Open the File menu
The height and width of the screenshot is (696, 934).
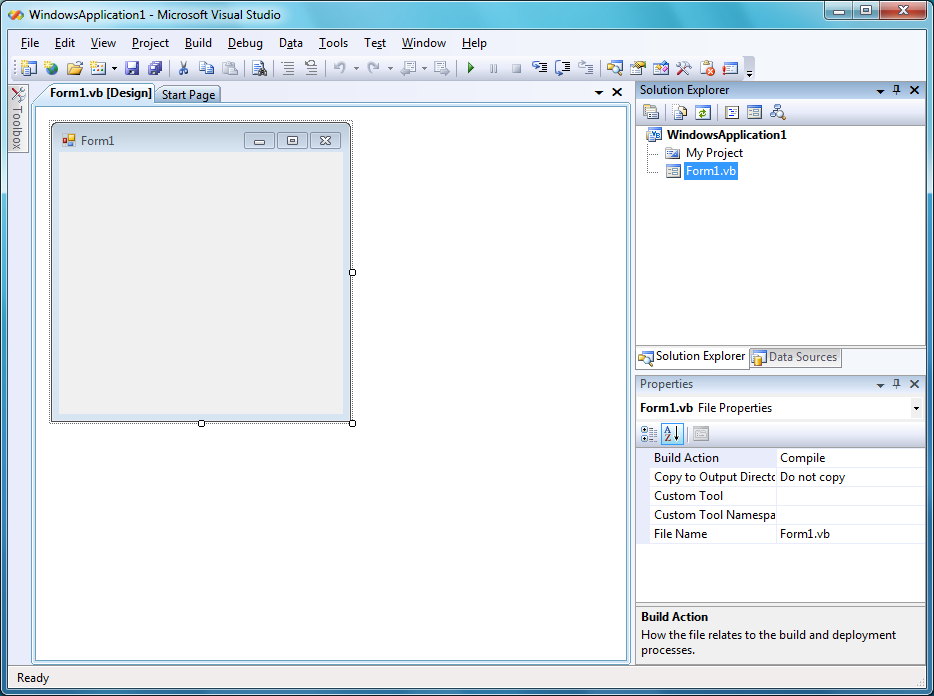[30, 43]
